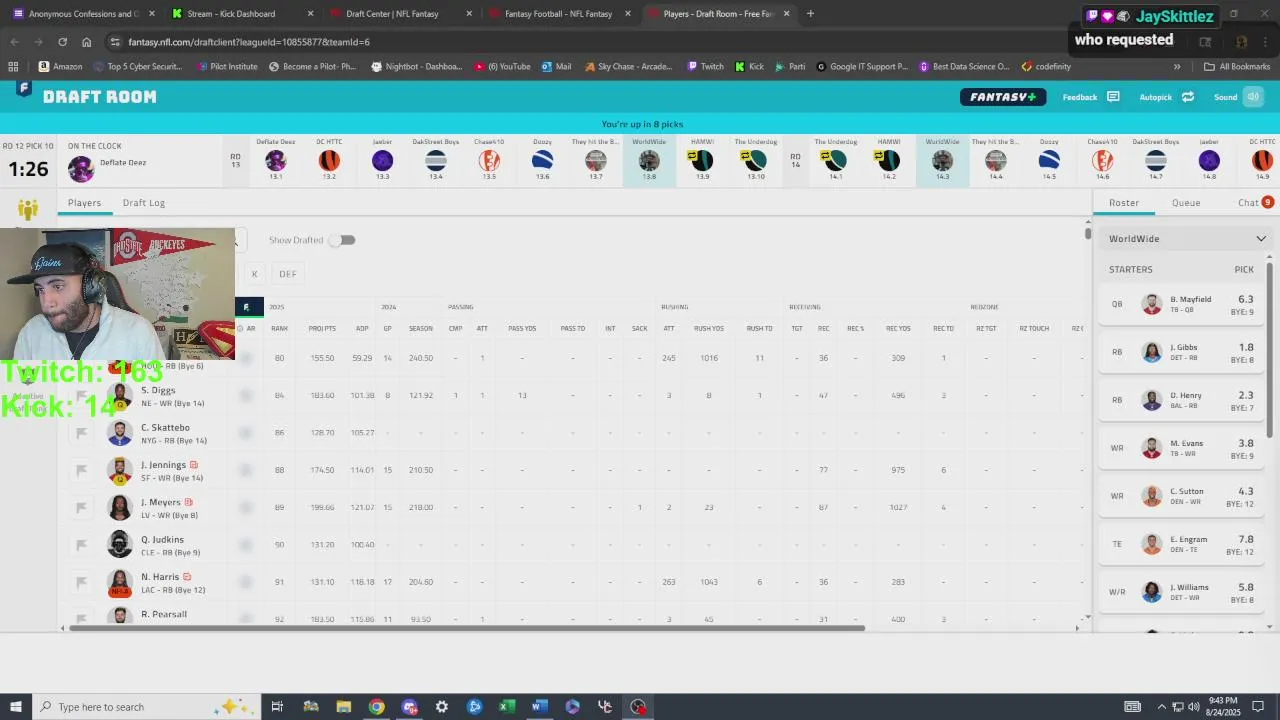Open C. Skattebo player name link
Screen dimensions: 1280x720
click(165, 428)
